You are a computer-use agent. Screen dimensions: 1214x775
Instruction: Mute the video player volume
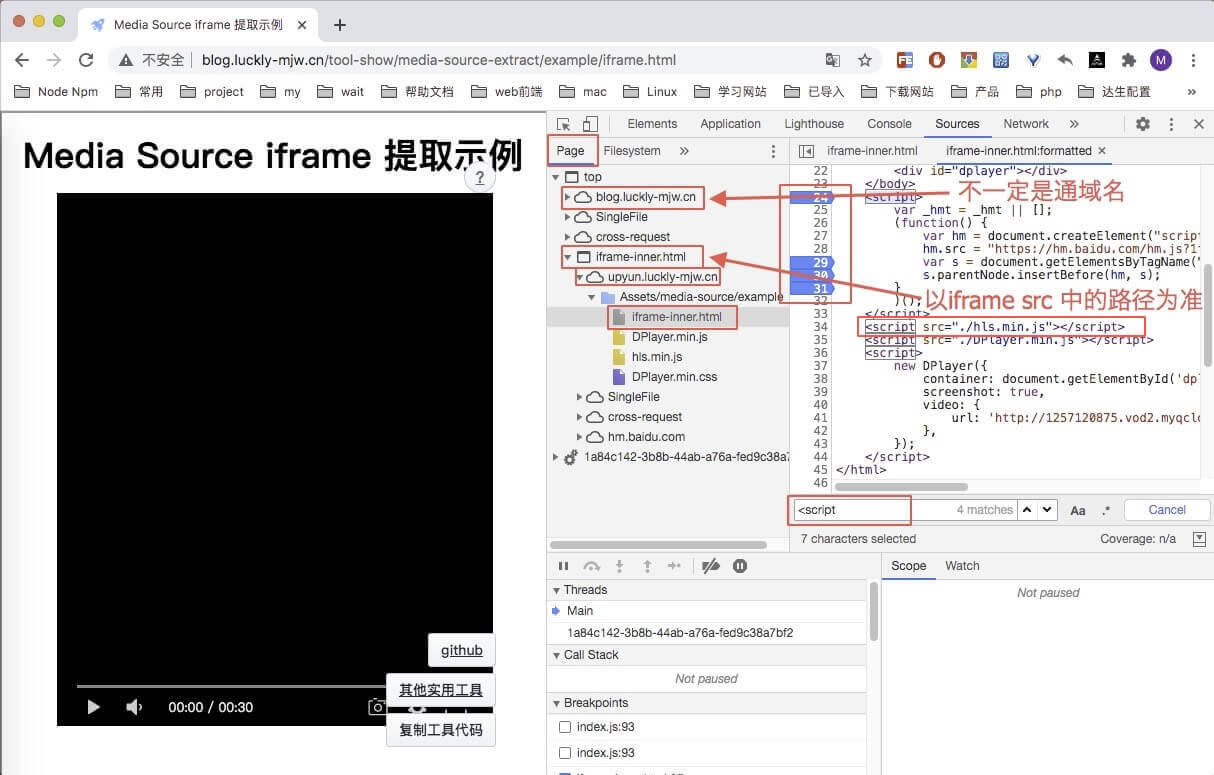coord(133,707)
